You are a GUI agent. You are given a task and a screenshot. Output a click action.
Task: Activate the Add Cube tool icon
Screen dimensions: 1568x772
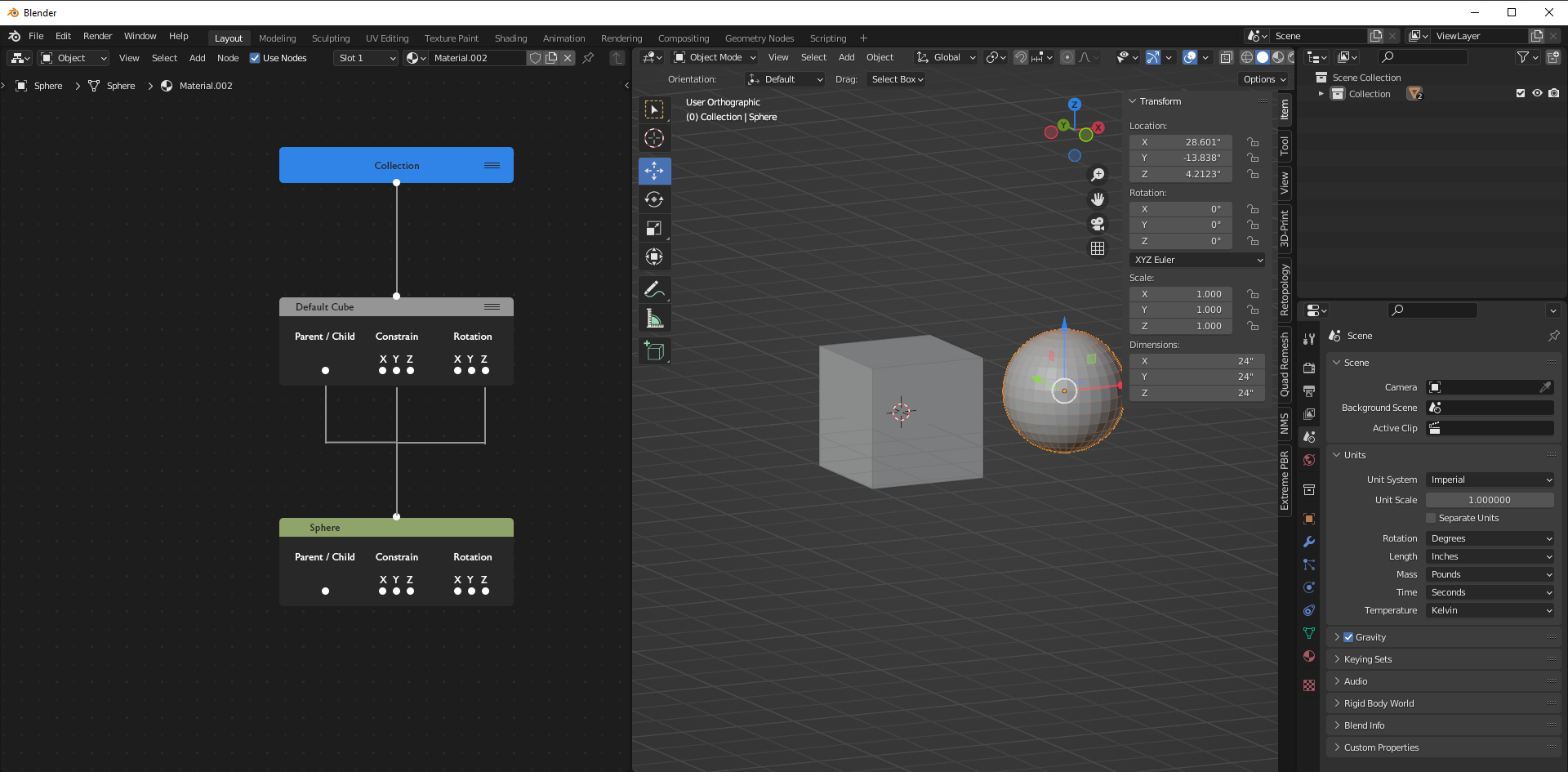tap(654, 350)
